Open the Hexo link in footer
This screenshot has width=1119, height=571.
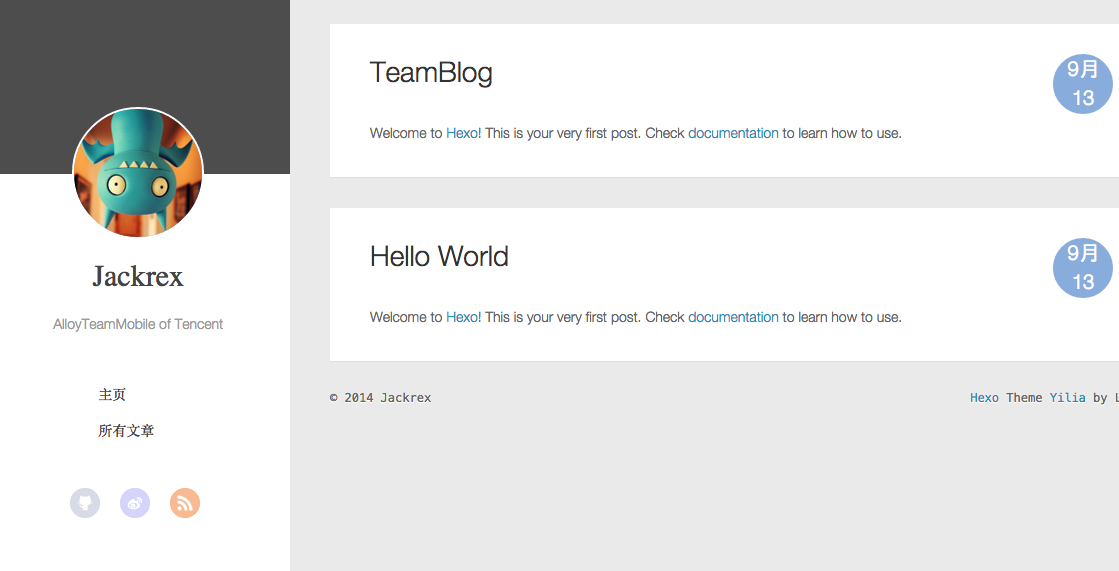[984, 398]
